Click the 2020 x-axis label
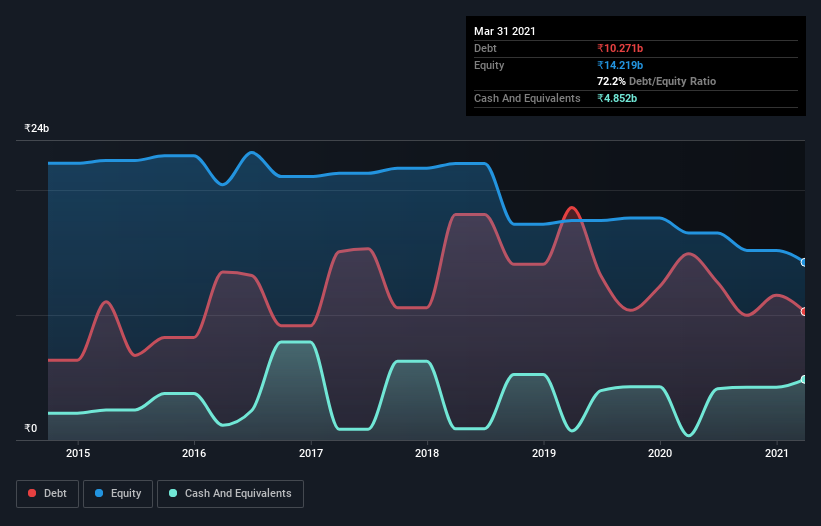 pos(660,453)
